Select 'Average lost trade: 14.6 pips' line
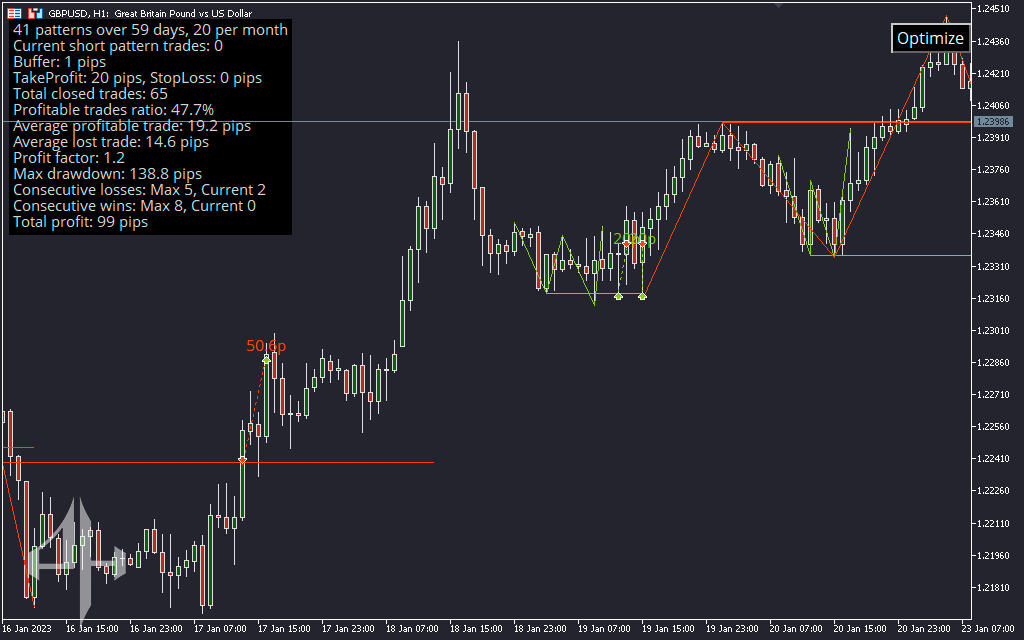Screen dimensions: 1024x640 (x=111, y=142)
